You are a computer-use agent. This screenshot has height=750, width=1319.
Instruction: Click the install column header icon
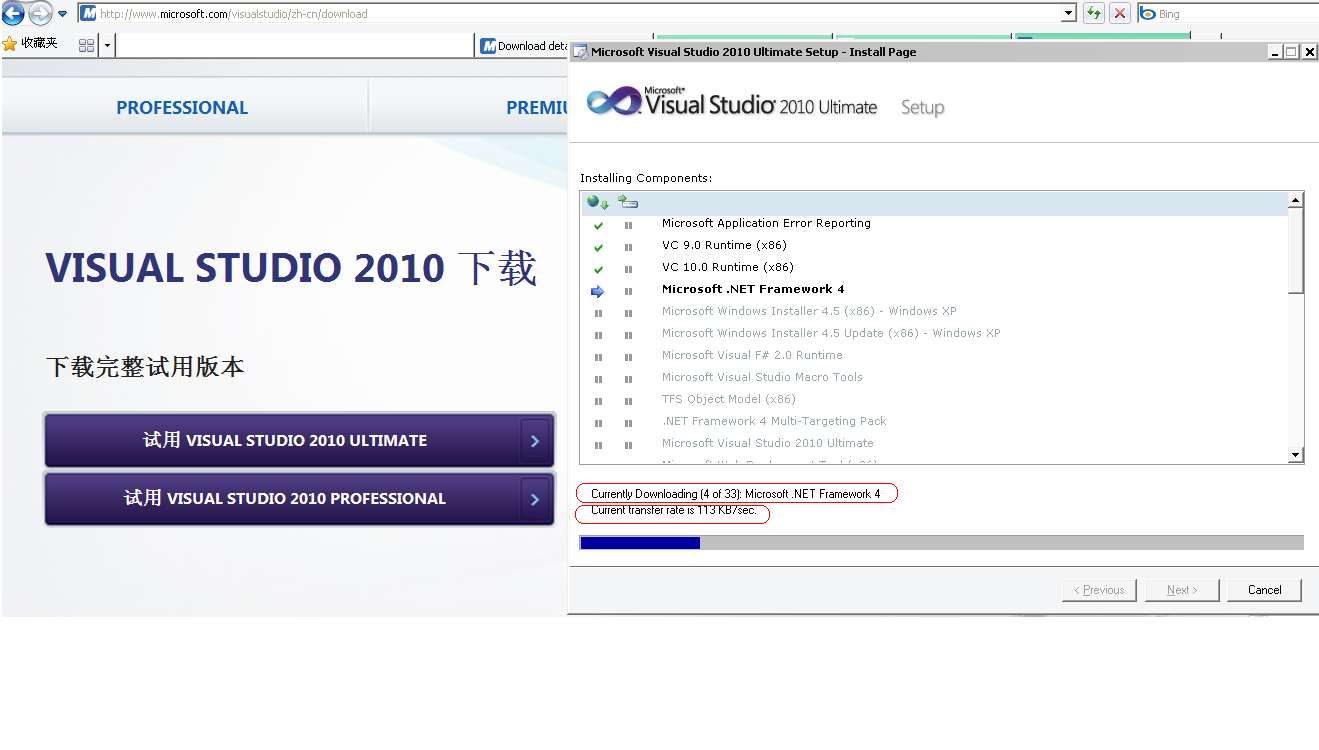click(628, 202)
